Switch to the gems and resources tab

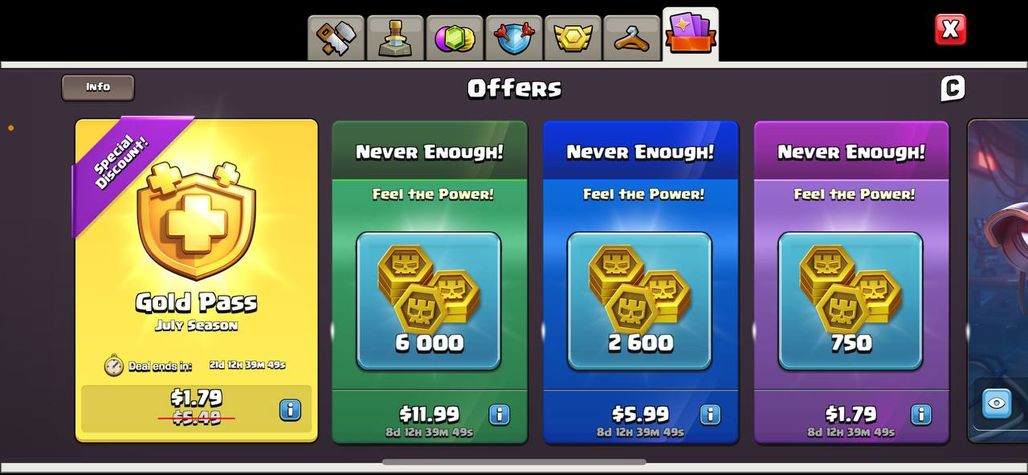(x=454, y=38)
